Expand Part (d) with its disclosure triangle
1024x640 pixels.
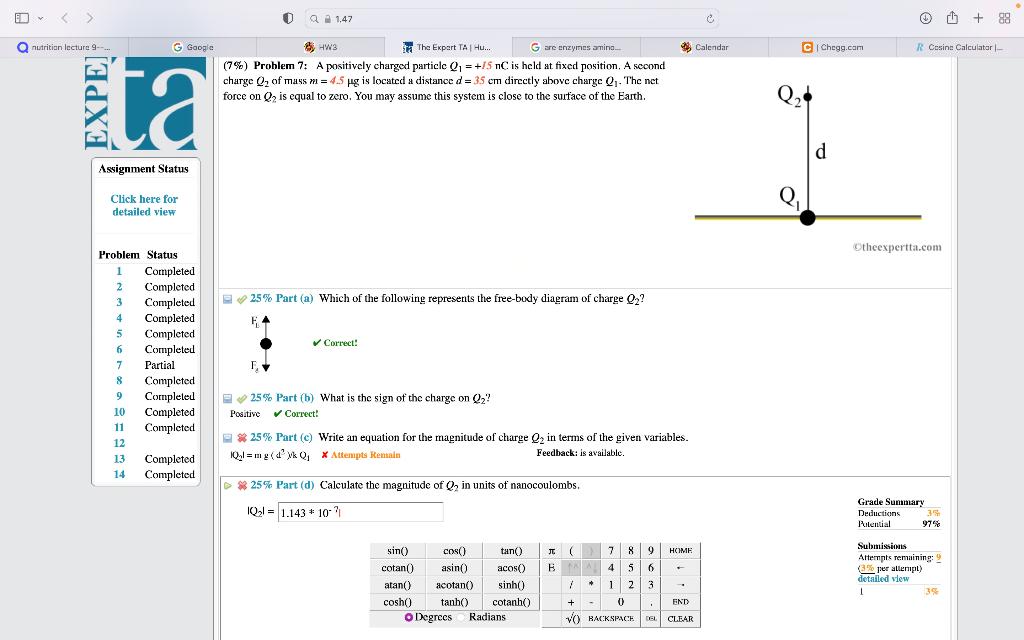point(226,485)
